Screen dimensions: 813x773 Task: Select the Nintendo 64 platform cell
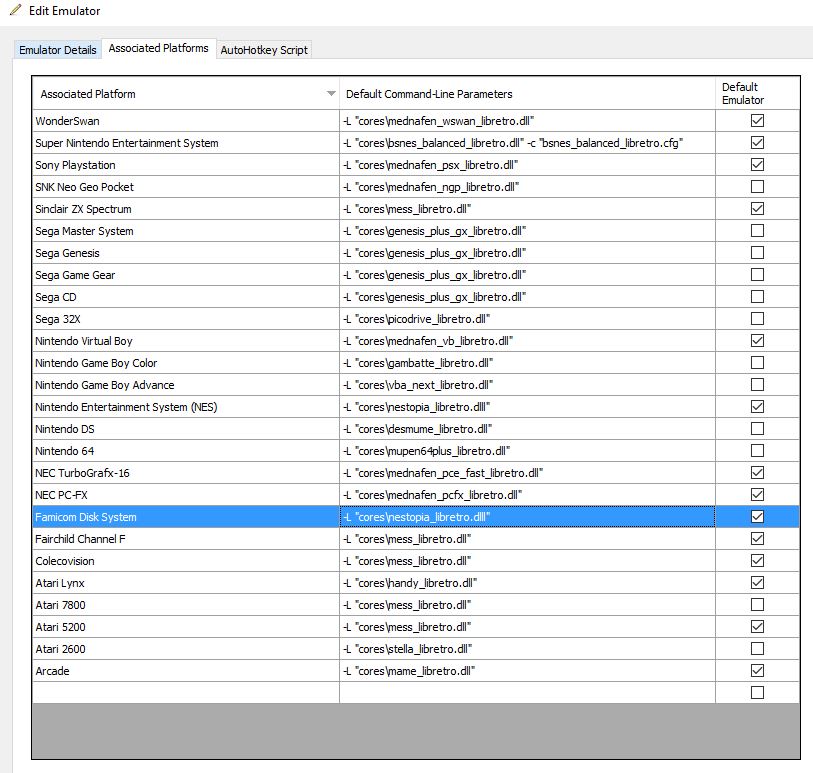186,451
